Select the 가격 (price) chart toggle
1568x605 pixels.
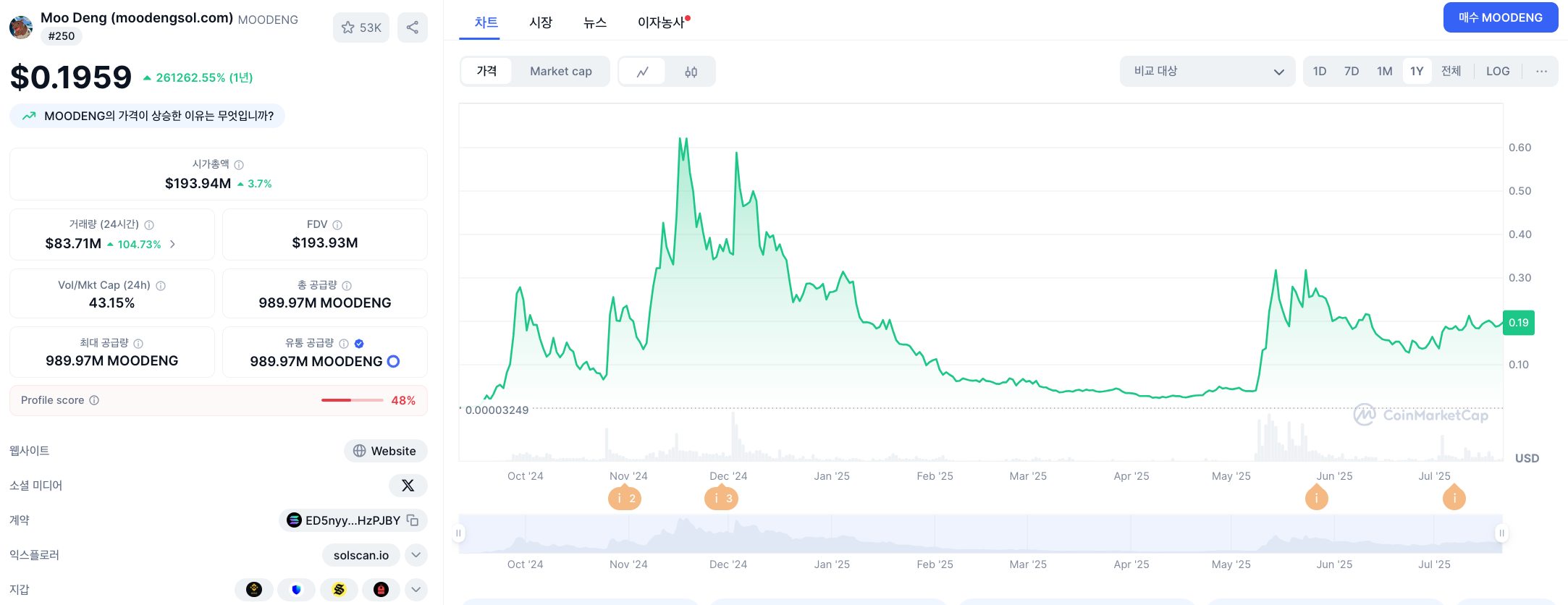(486, 71)
